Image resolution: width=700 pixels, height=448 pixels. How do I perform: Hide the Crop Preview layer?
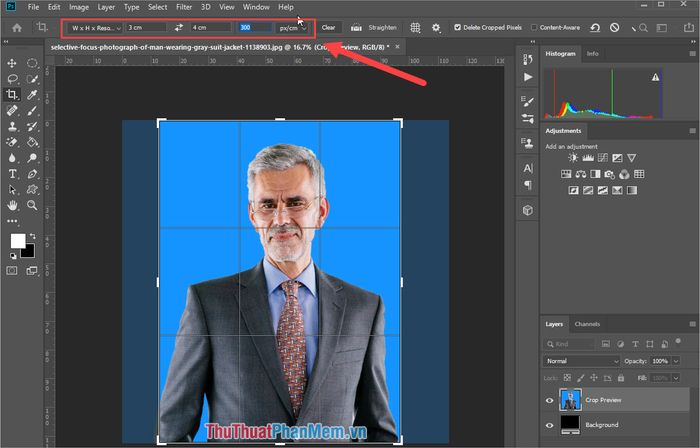tap(550, 400)
